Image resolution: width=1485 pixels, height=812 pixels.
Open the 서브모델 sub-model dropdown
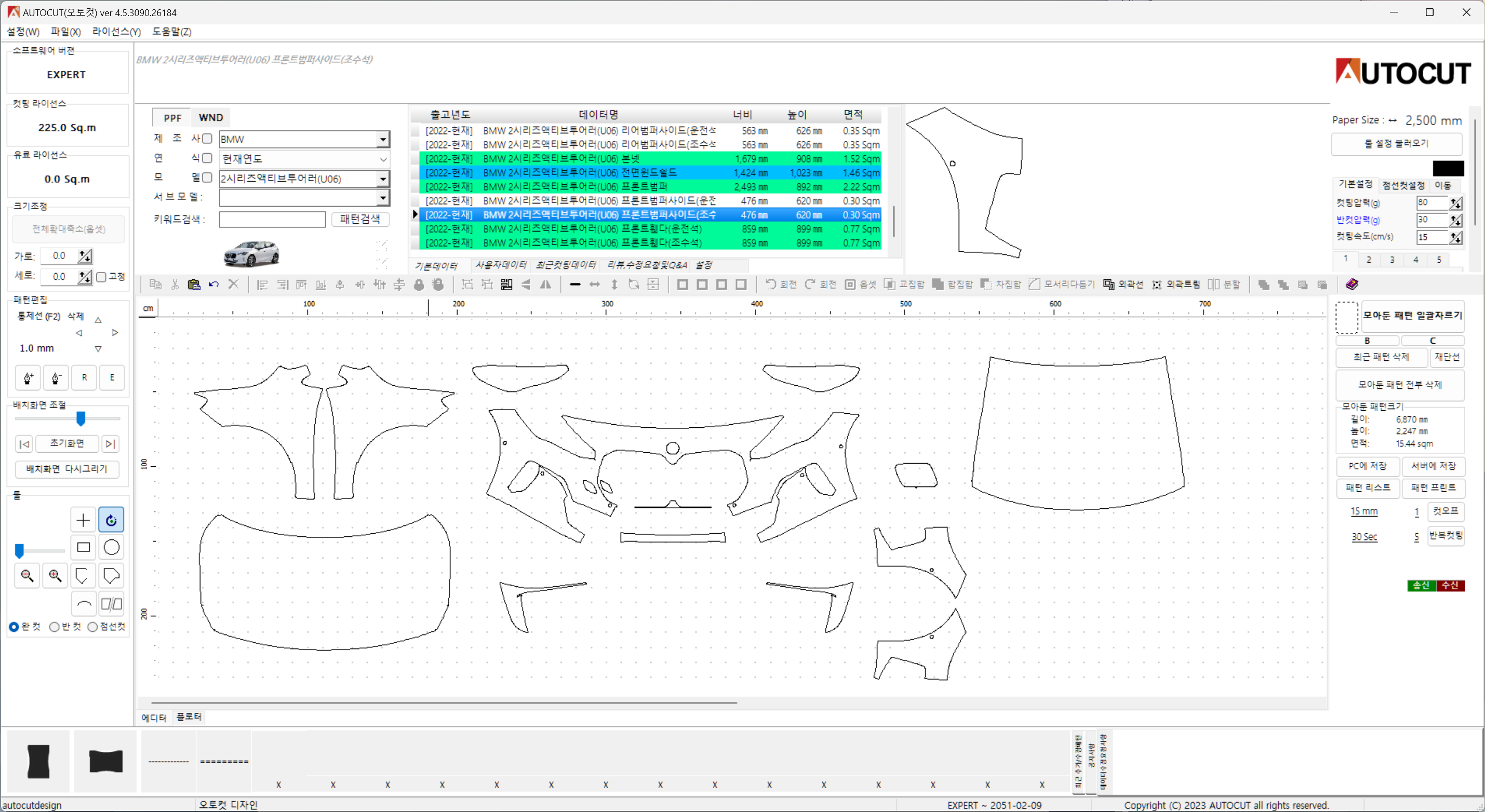point(383,198)
